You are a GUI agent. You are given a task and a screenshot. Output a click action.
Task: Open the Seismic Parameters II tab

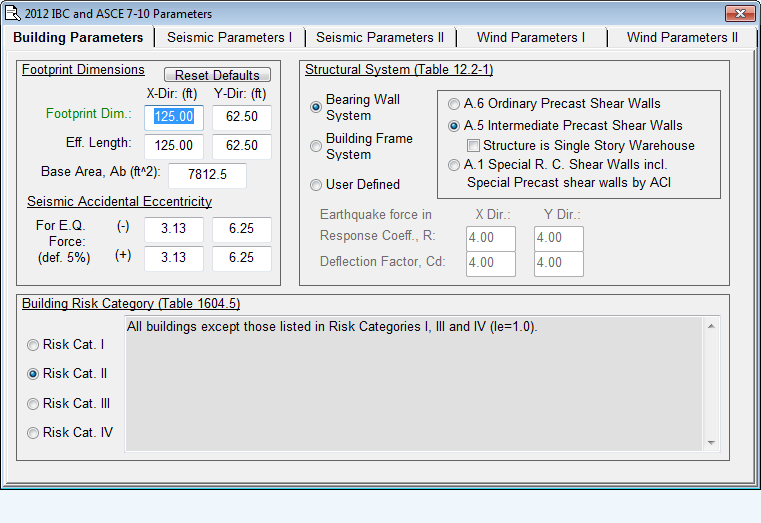coord(380,37)
